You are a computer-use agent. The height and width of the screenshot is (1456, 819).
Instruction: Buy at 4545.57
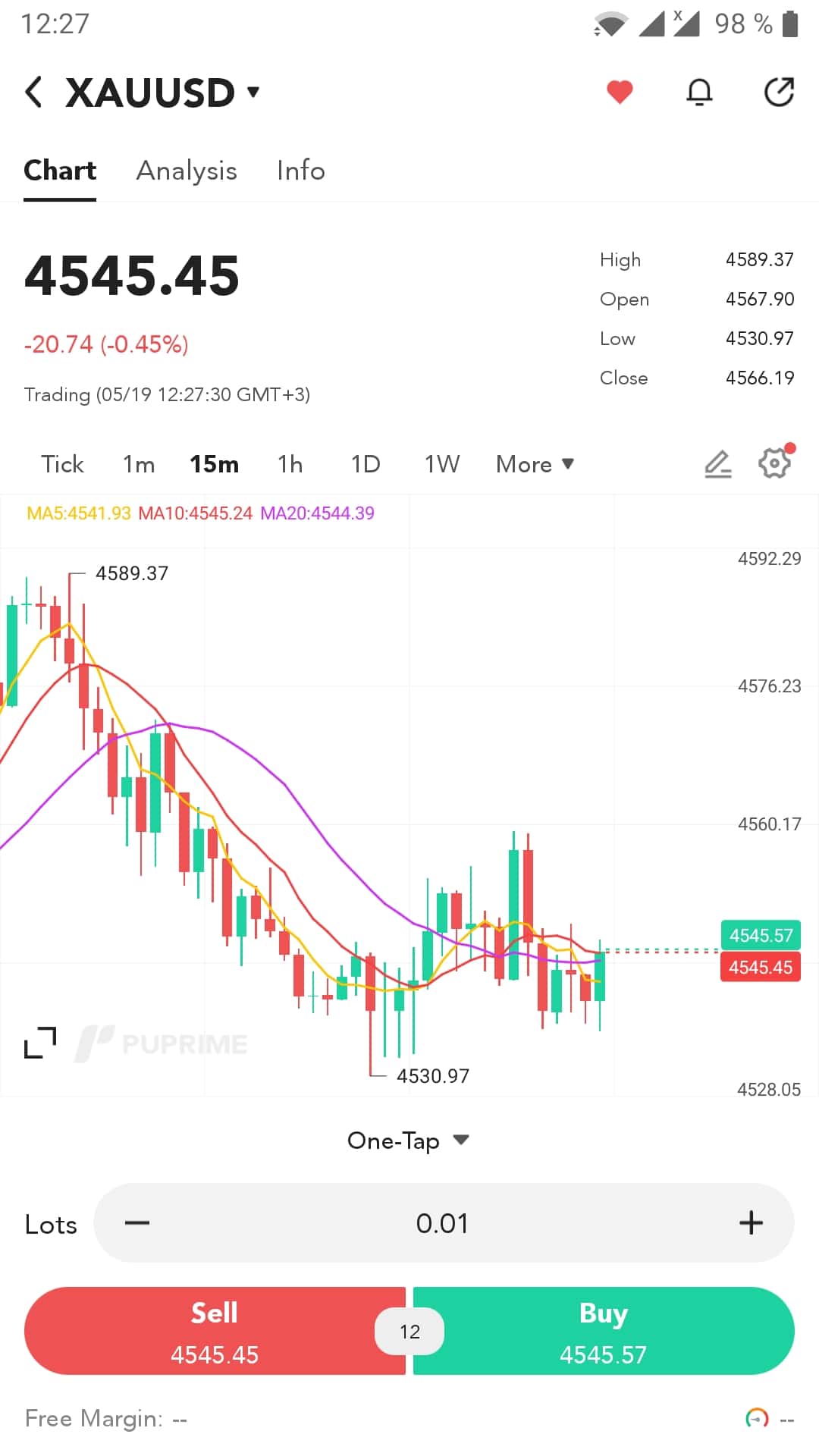(604, 1331)
